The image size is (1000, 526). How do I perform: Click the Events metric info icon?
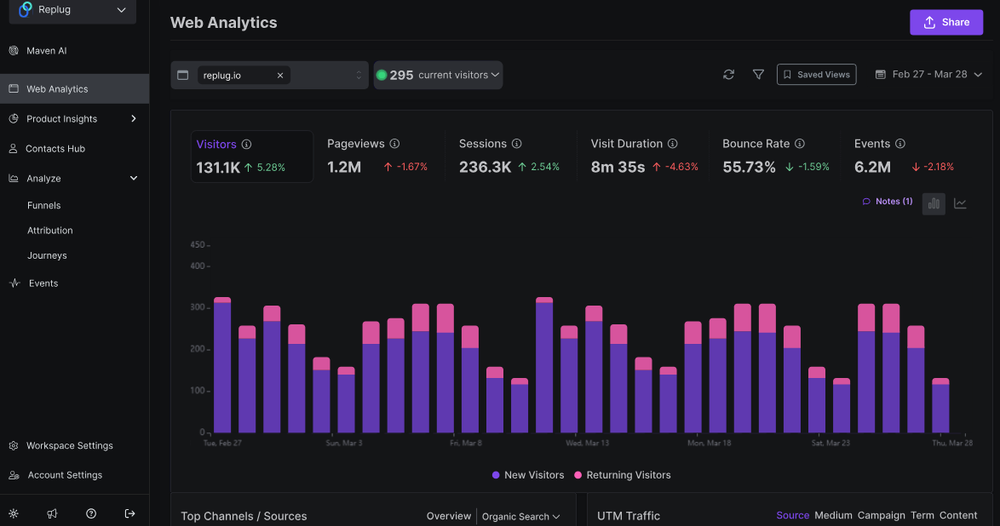pyautogui.click(x=900, y=144)
